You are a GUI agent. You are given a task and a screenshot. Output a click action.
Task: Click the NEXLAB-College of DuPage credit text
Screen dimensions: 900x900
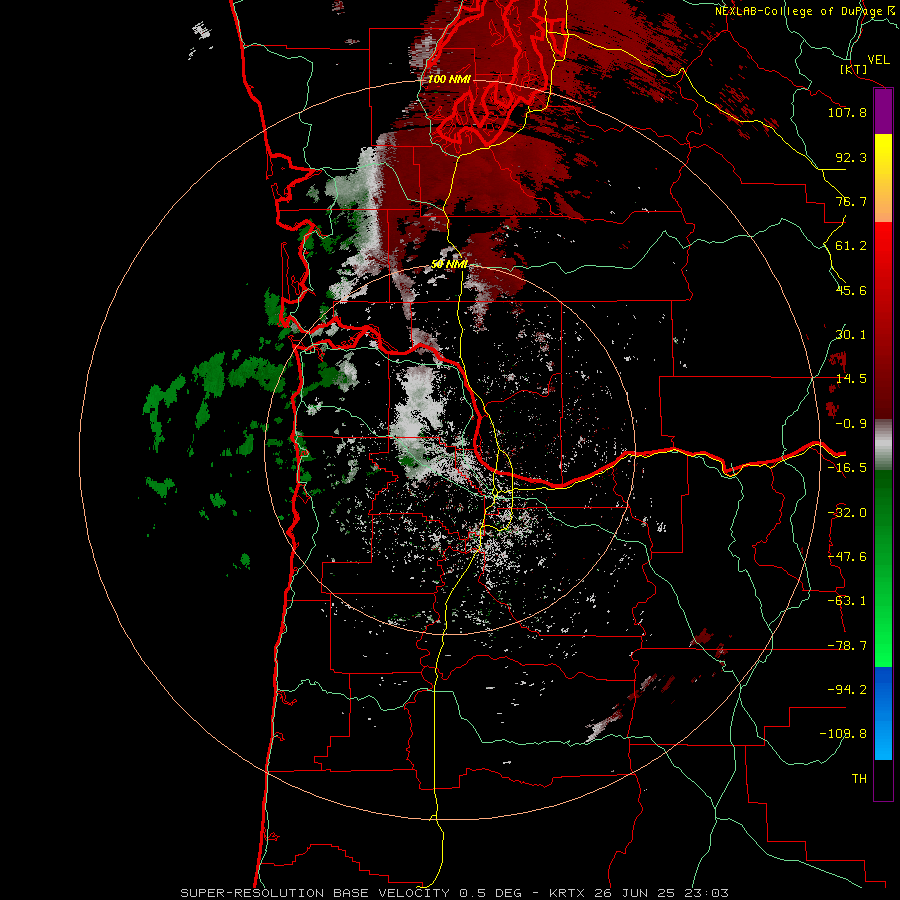click(x=805, y=11)
